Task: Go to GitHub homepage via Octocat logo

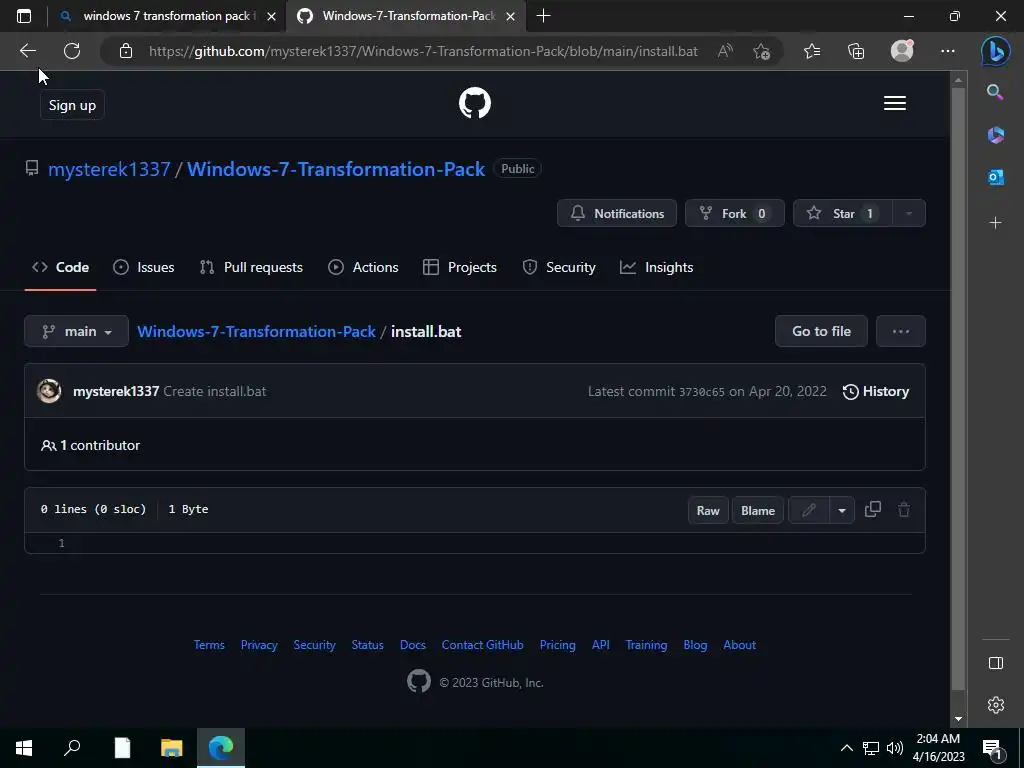Action: point(475,103)
